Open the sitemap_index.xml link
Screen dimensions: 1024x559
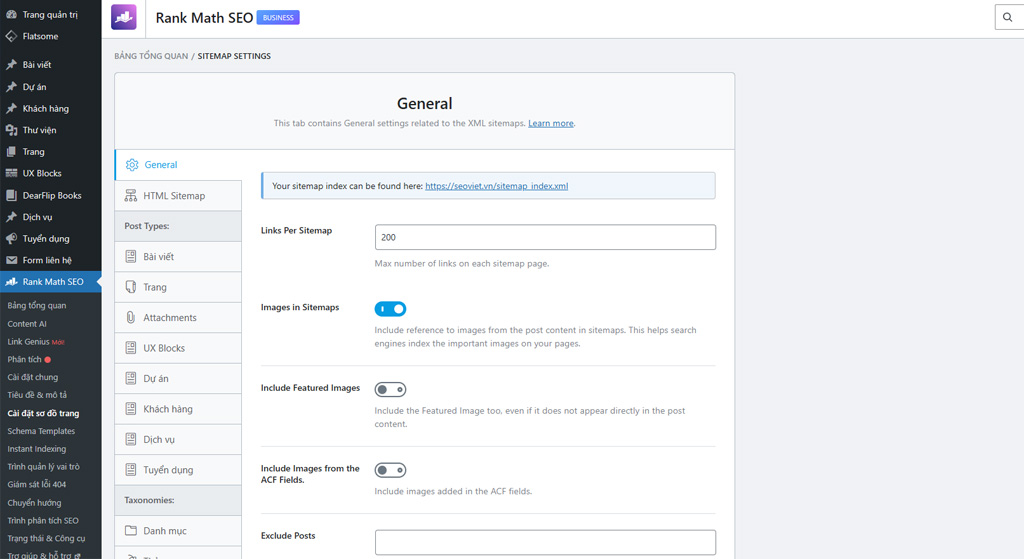496,186
